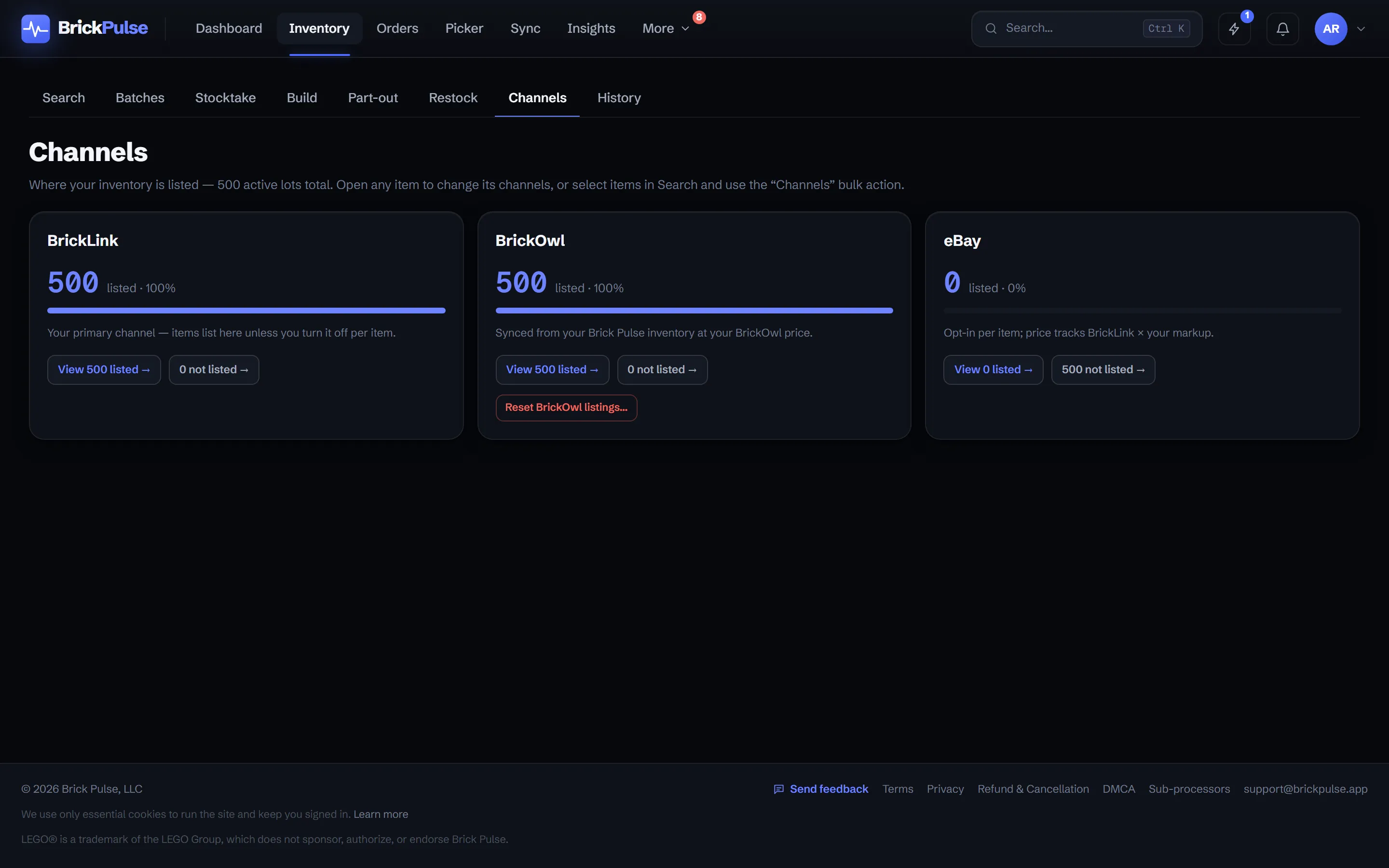Viewport: 1389px width, 868px height.
Task: Switch to the History tab
Action: coord(619,97)
